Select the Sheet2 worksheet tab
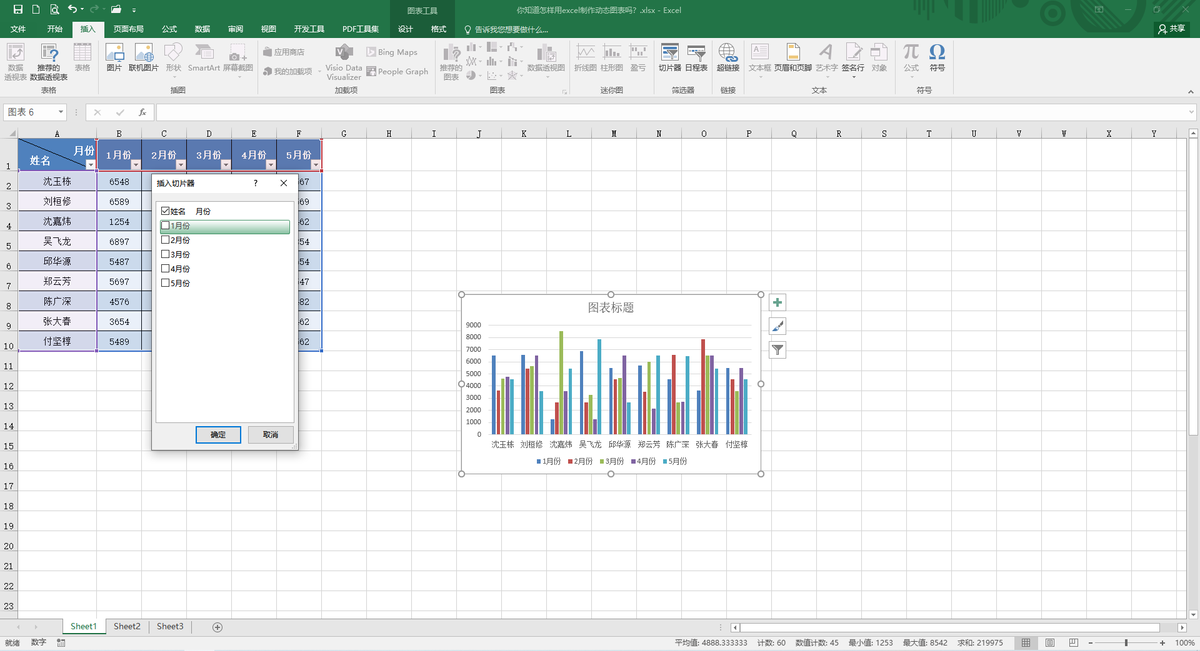This screenshot has height=651, width=1200. 127,627
